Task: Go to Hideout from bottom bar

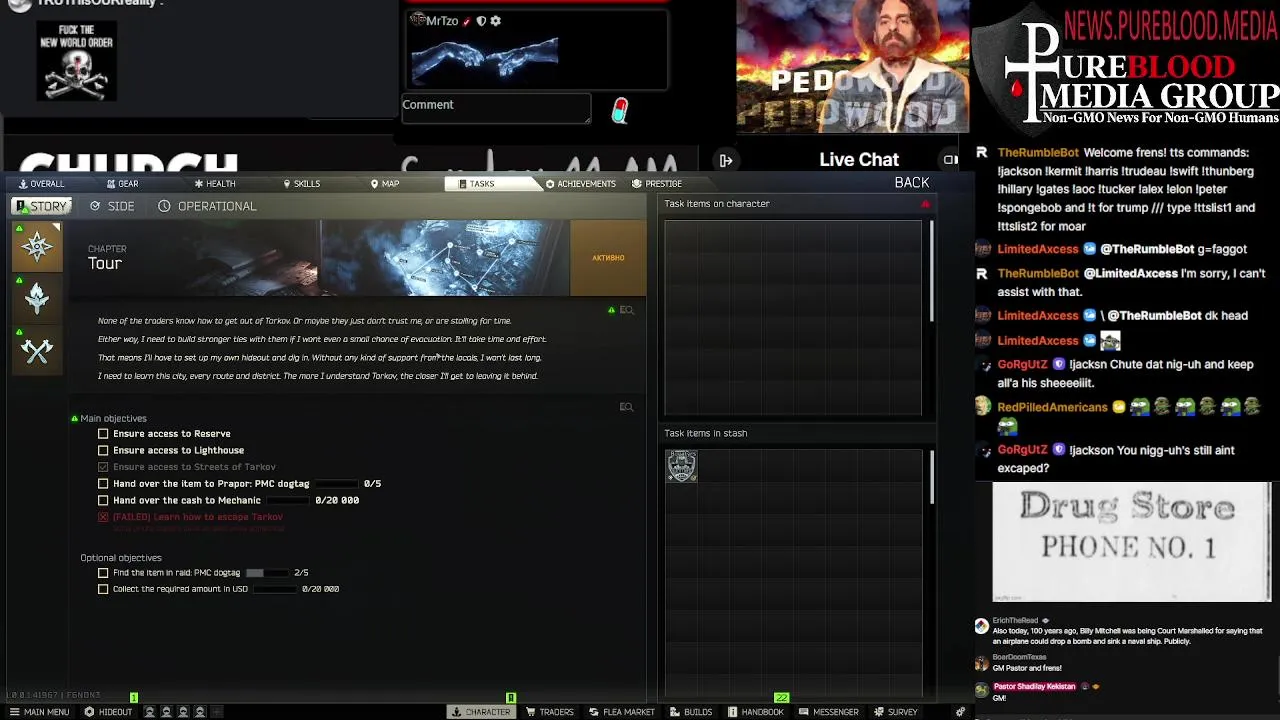Action: point(108,712)
